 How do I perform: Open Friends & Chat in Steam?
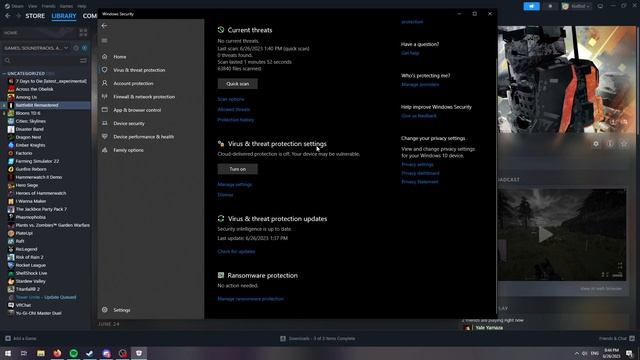click(x=616, y=338)
